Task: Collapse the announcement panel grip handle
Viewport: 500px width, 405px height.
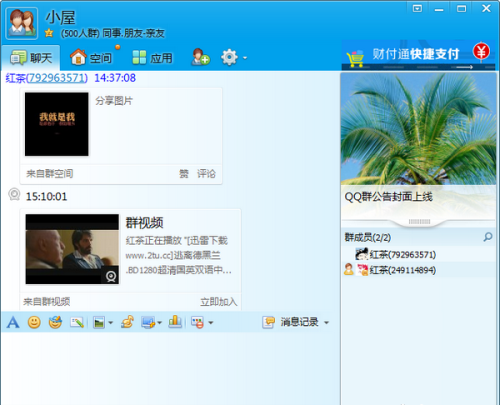Action: click(x=419, y=222)
